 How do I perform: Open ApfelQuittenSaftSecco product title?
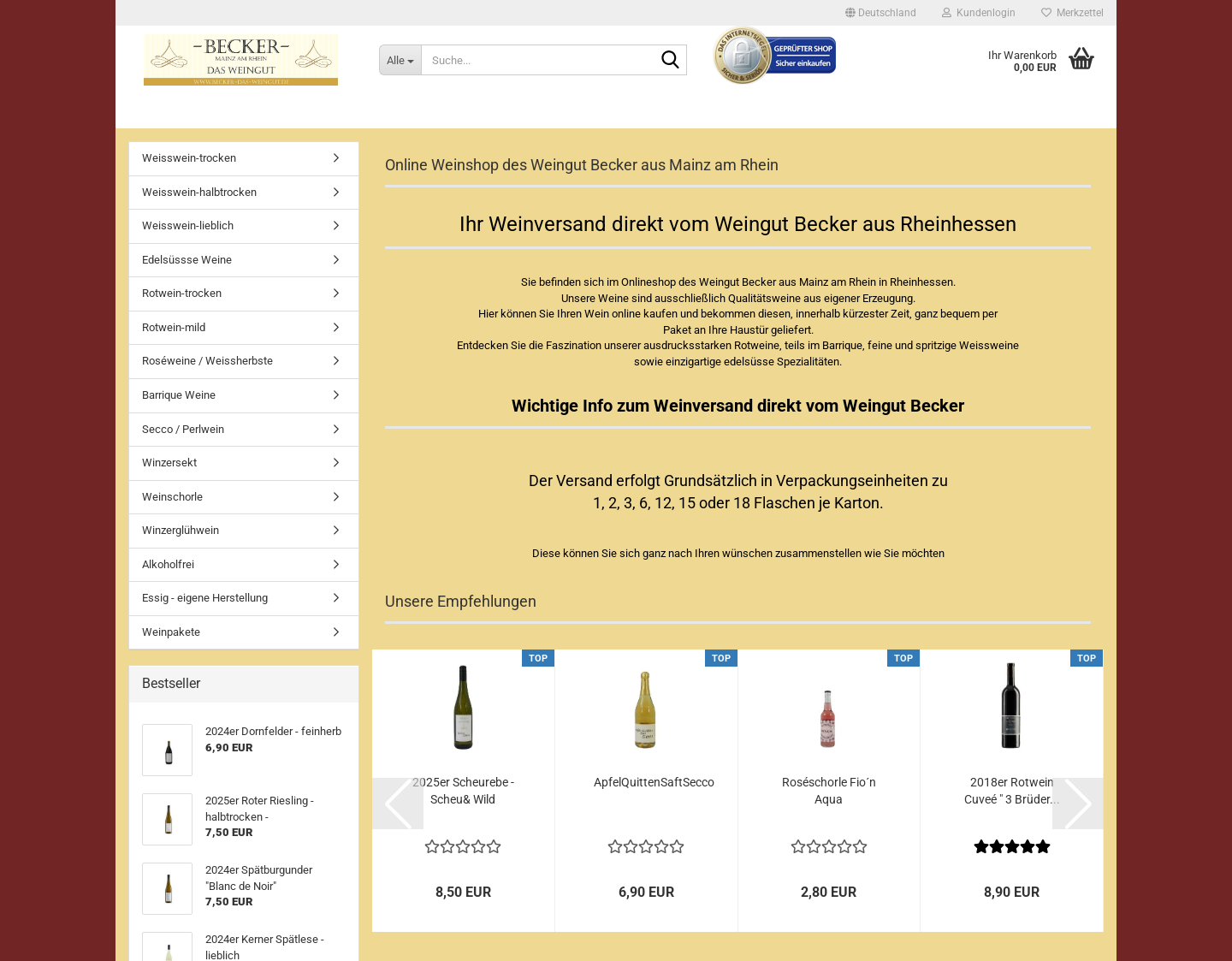click(654, 782)
